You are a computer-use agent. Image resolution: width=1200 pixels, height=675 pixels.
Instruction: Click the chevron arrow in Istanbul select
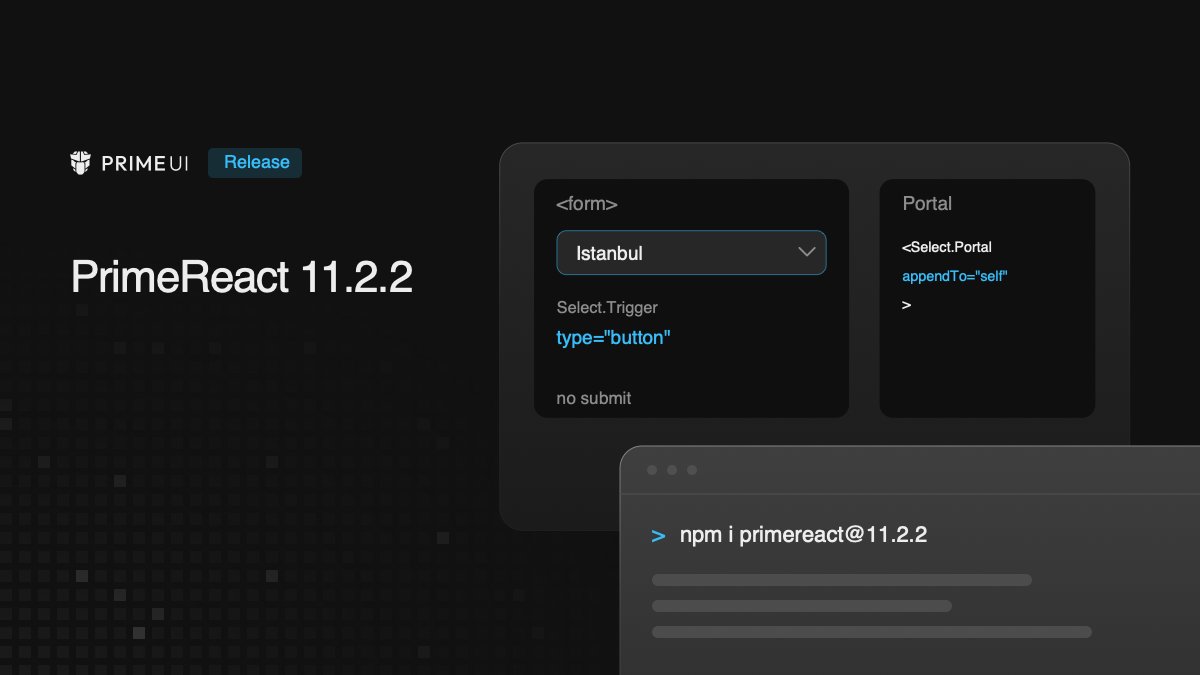point(807,253)
